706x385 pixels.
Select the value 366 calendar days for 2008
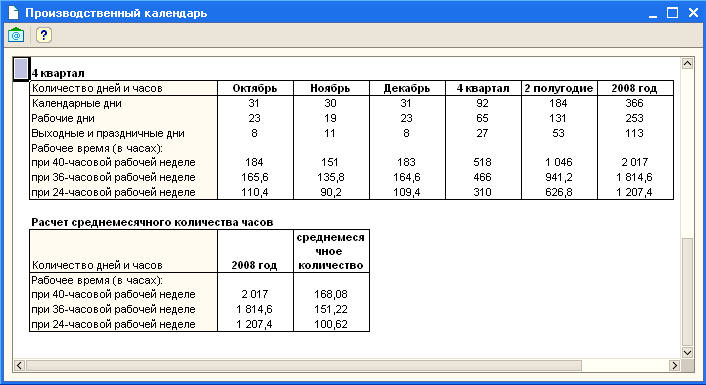tap(634, 103)
